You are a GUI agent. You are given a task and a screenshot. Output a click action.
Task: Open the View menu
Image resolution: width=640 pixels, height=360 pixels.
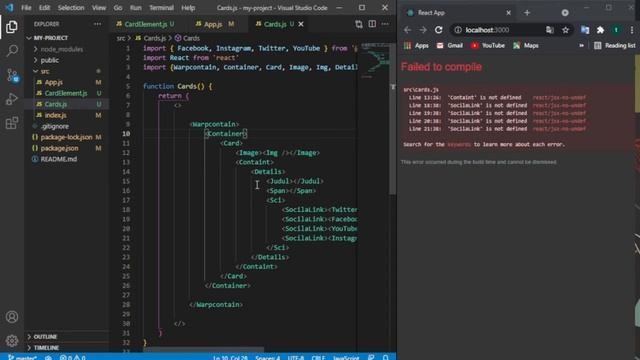pyautogui.click(x=99, y=8)
